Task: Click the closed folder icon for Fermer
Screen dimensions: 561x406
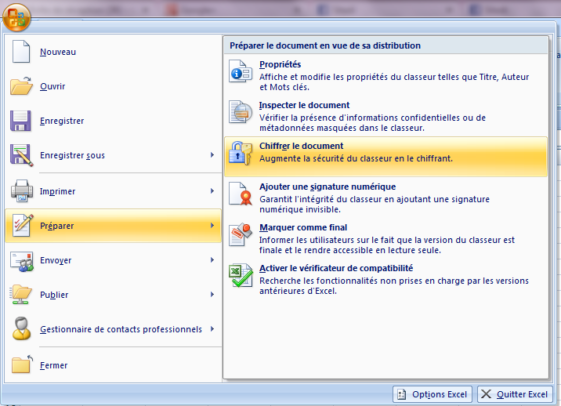Action: point(21,365)
